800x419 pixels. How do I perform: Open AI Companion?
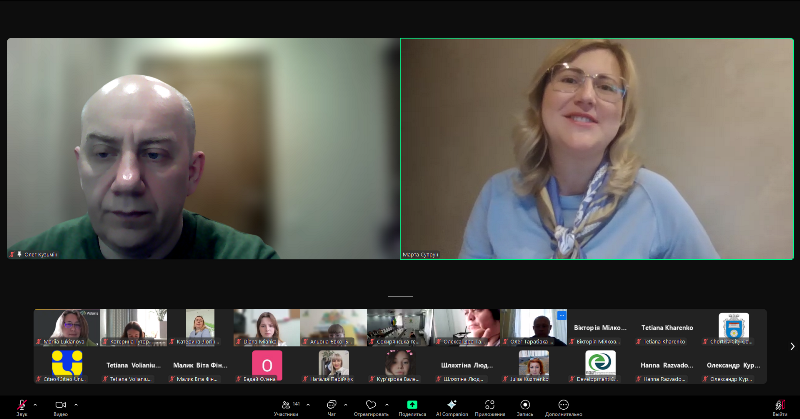click(452, 407)
